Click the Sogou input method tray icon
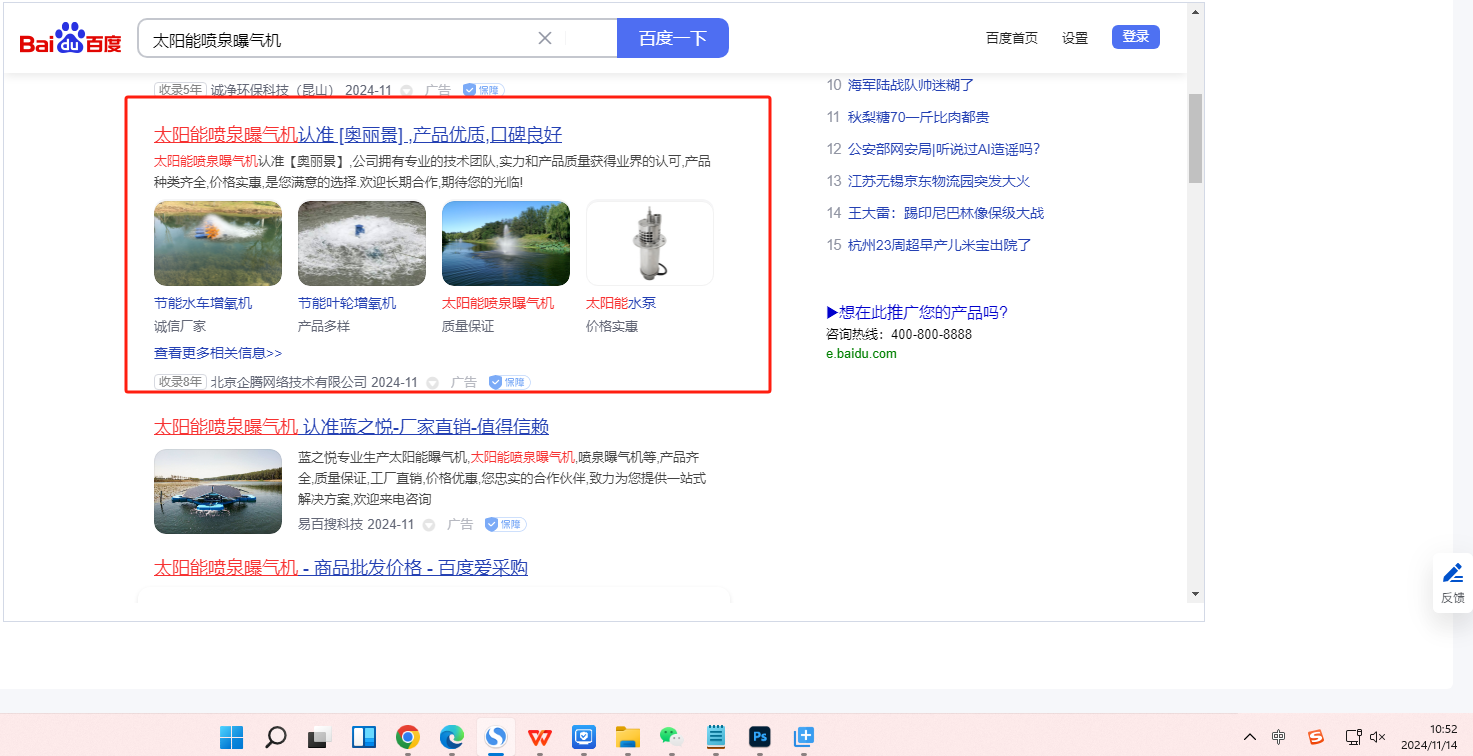1473x756 pixels. coord(1316,737)
